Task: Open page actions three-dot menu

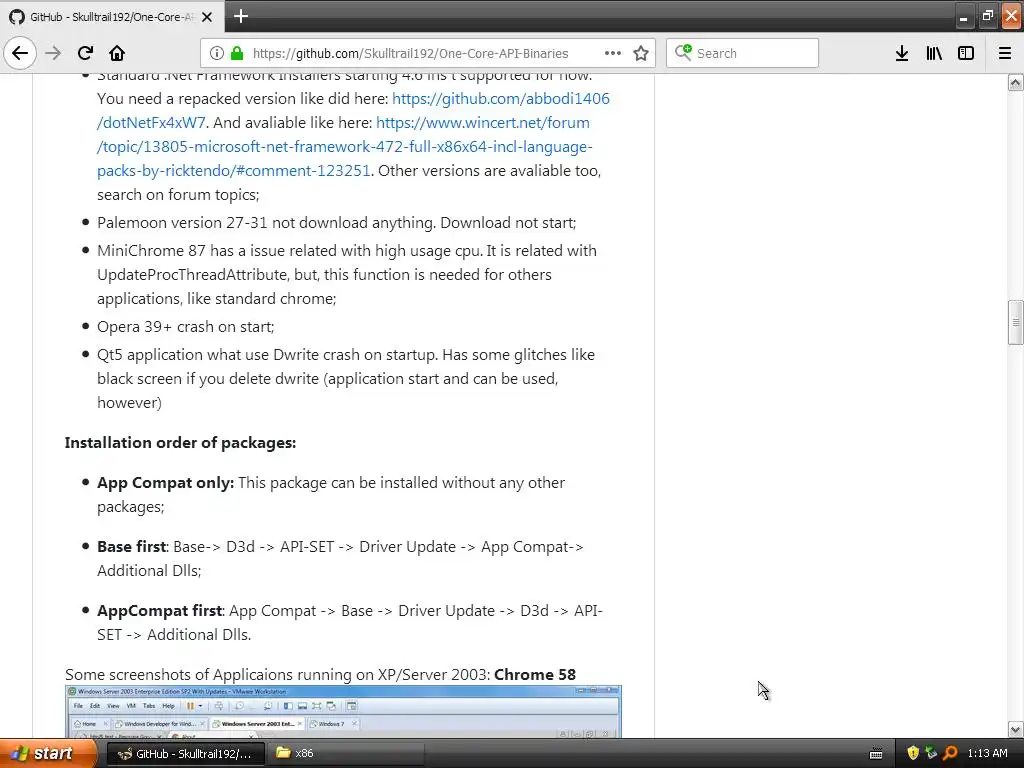Action: point(613,53)
